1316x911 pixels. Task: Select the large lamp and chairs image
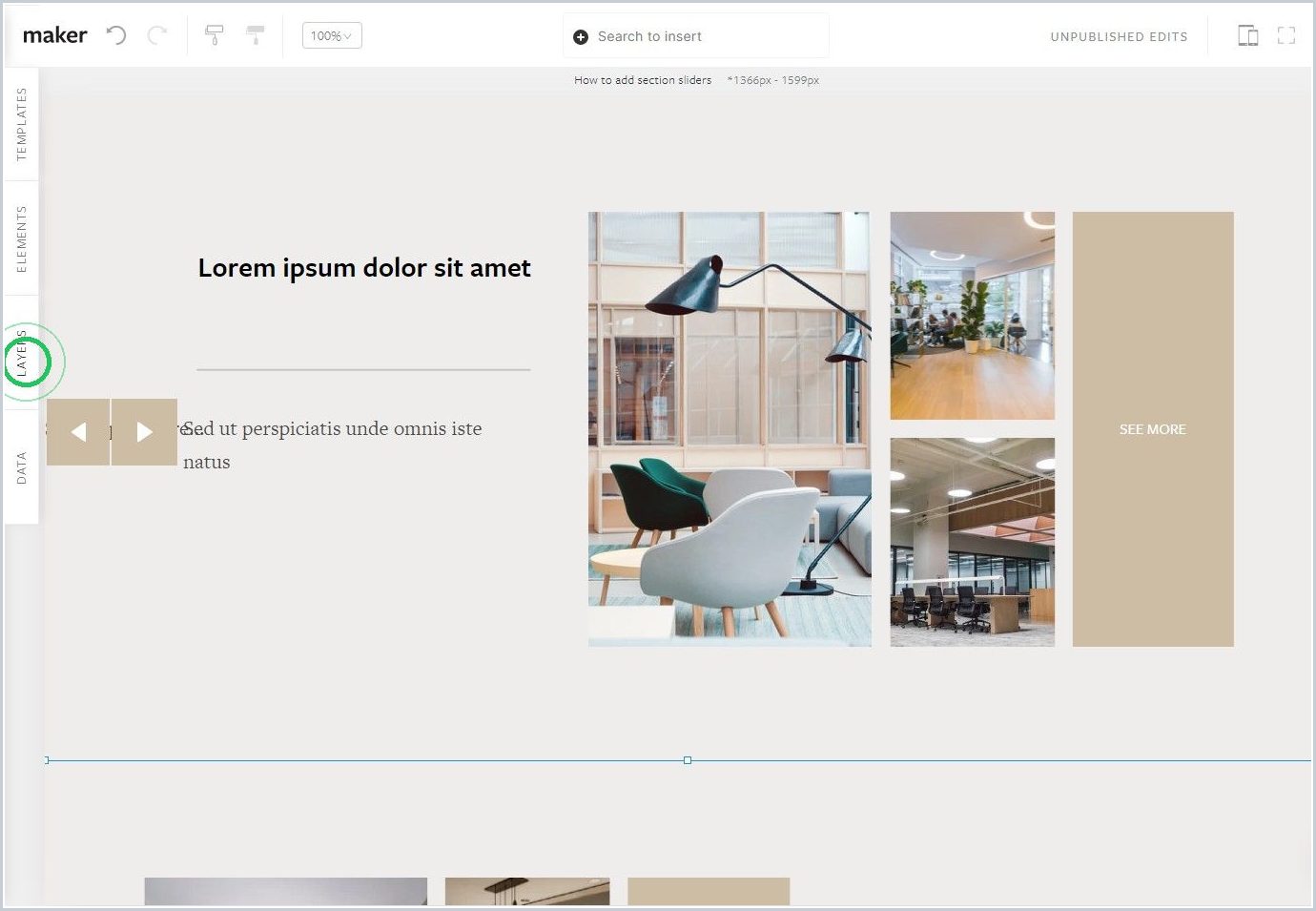730,429
